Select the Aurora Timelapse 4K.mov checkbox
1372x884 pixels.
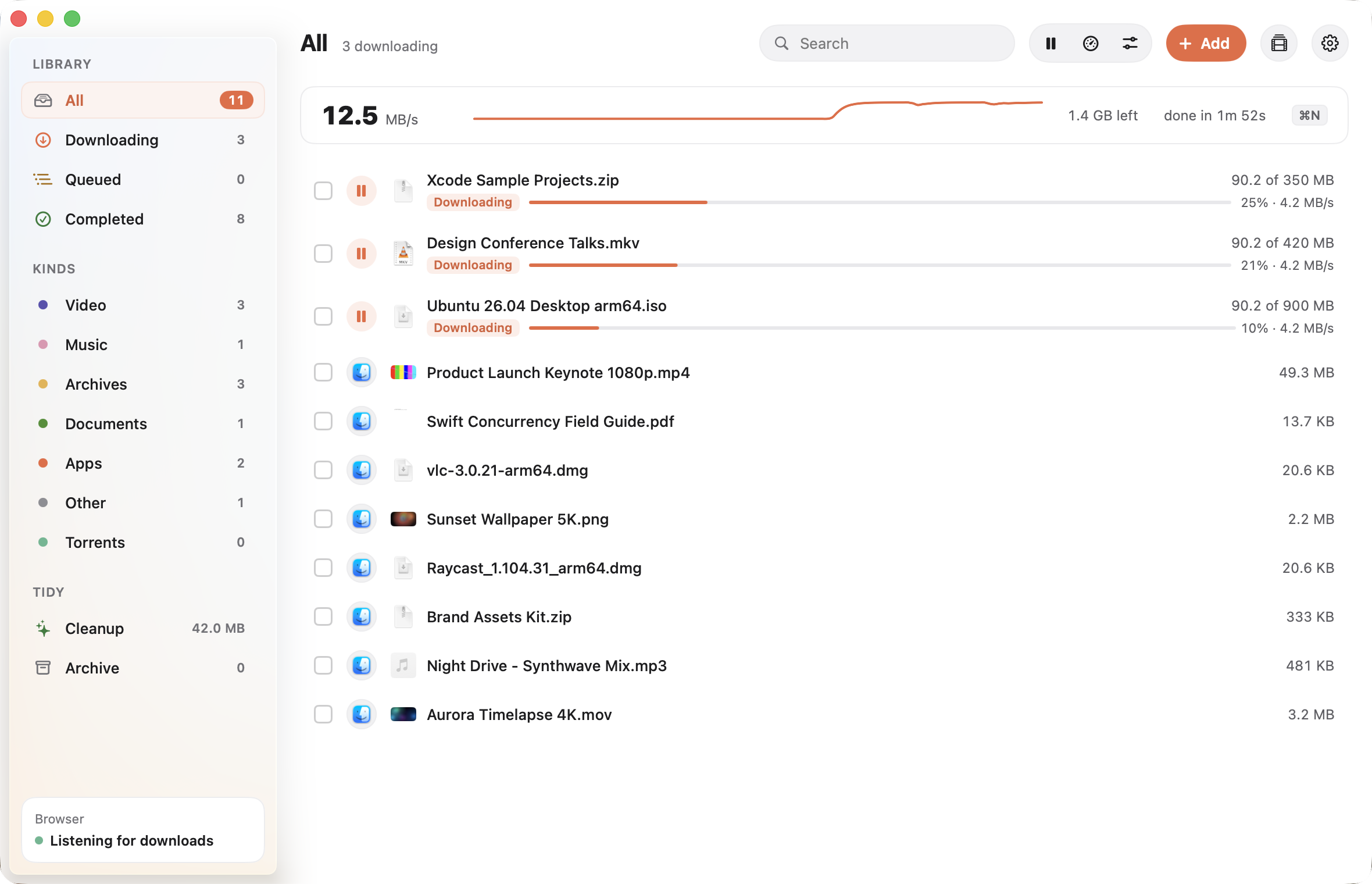(x=323, y=714)
